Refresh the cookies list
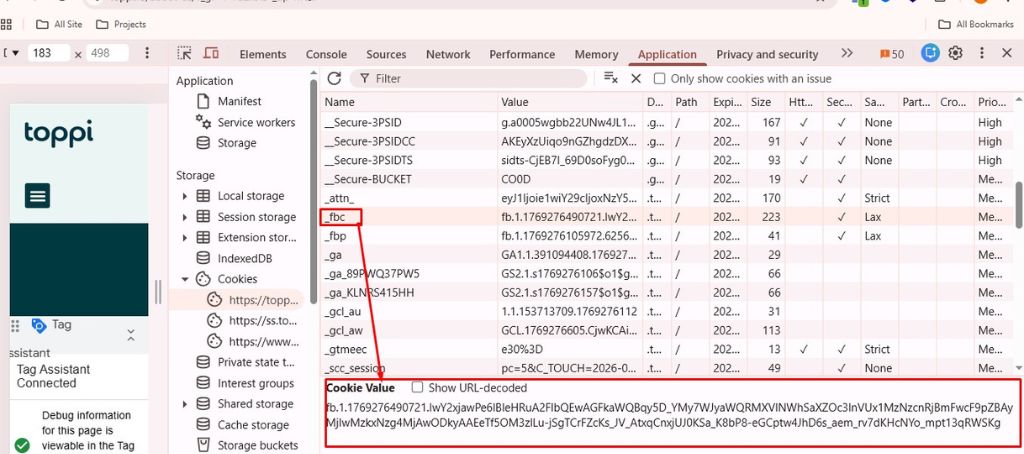The width and height of the screenshot is (1024, 454). (334, 78)
